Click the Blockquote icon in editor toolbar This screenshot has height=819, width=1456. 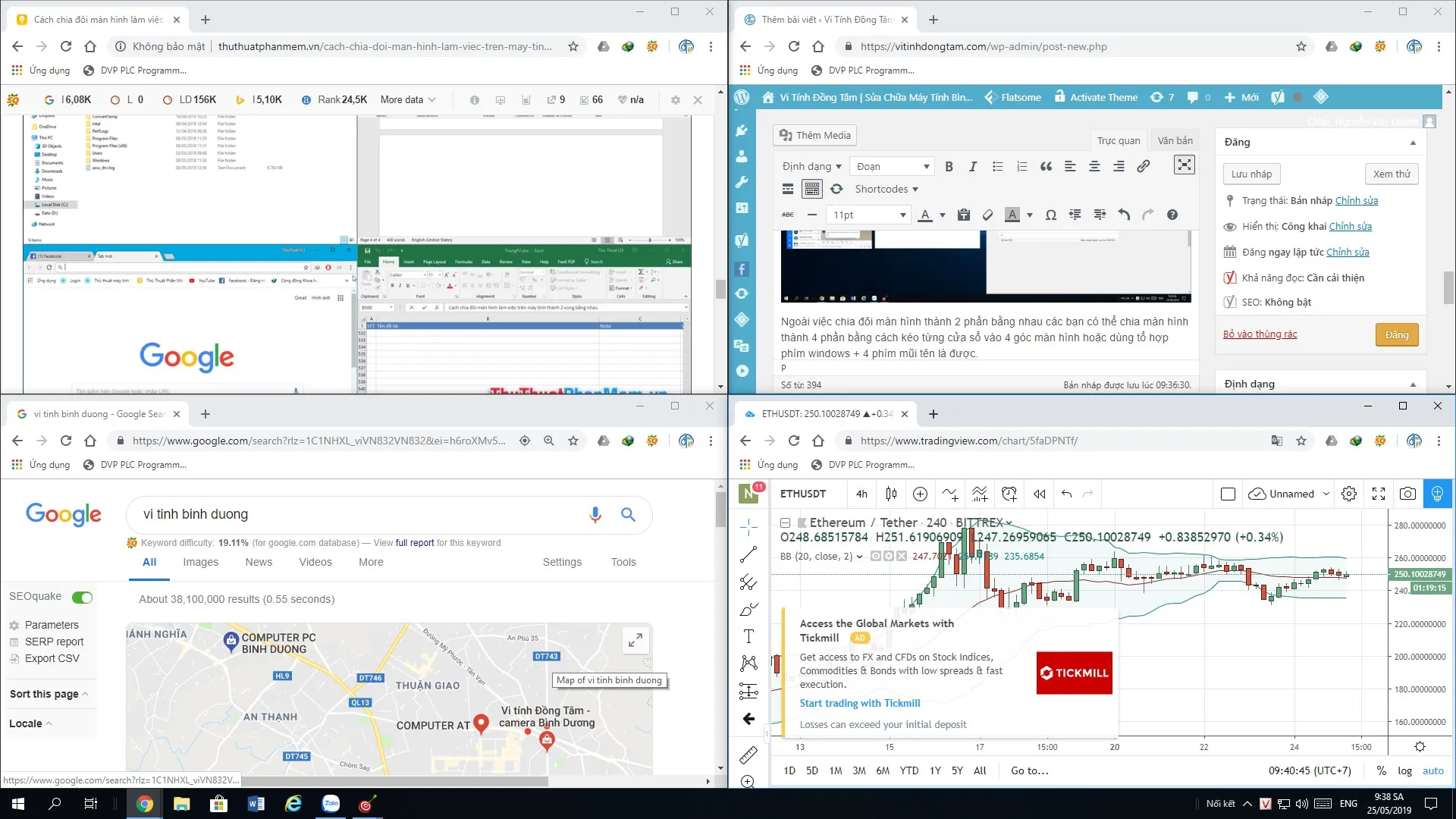(1046, 167)
